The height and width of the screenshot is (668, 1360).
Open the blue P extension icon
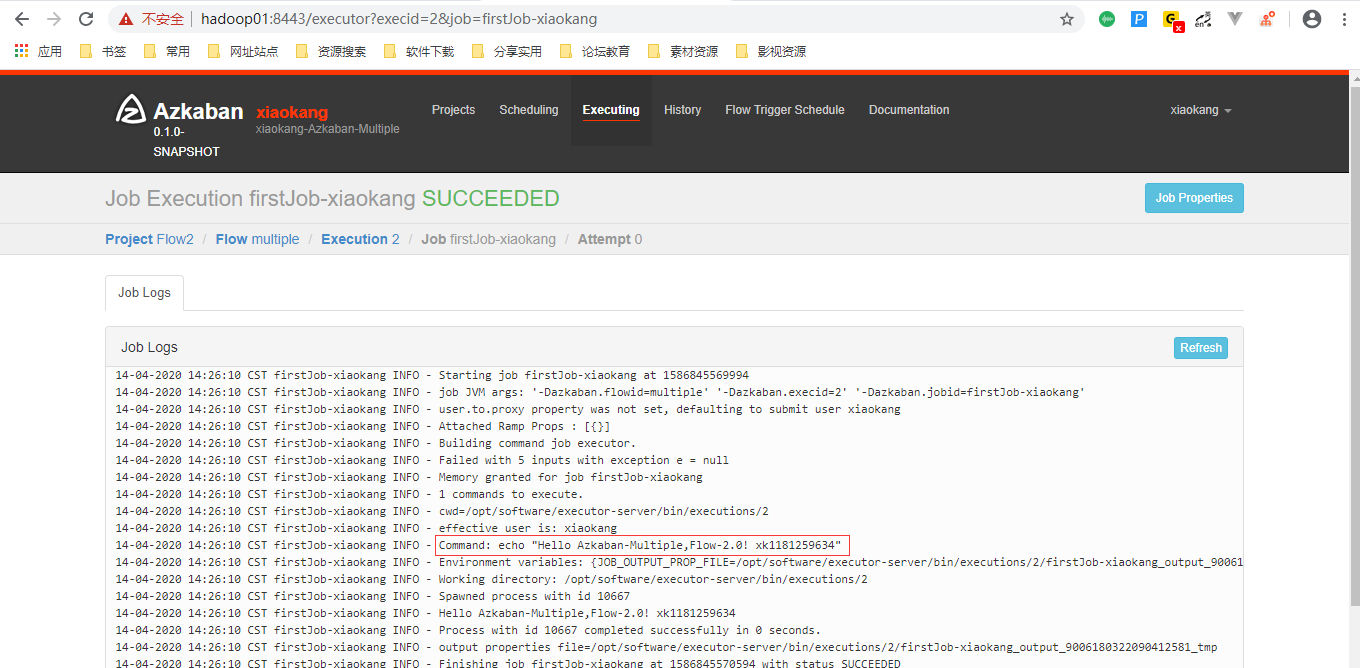pos(1139,19)
